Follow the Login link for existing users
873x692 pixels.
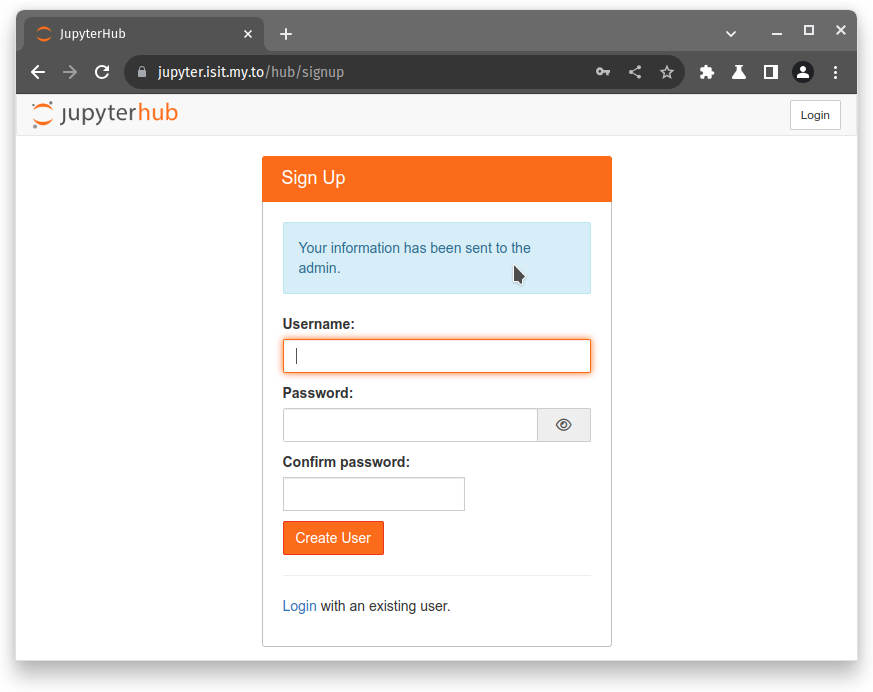click(299, 606)
